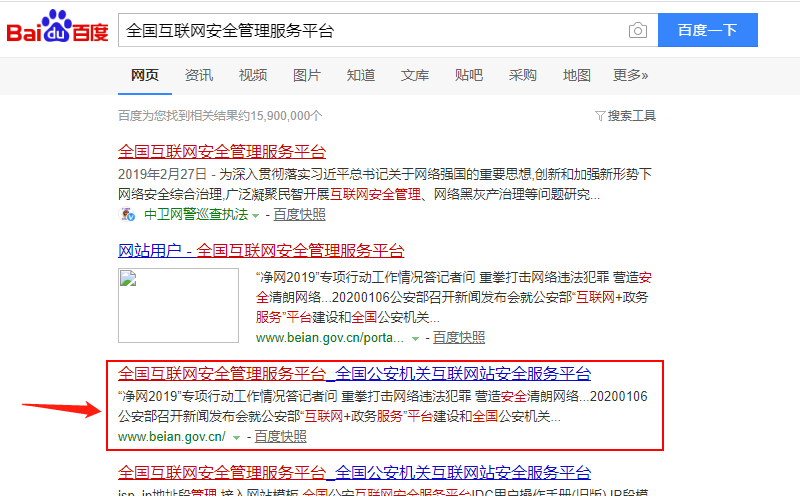Open first result 全国互联网安全管理服务平台
Screen dimensions: 800x496
pyautogui.click(x=222, y=152)
